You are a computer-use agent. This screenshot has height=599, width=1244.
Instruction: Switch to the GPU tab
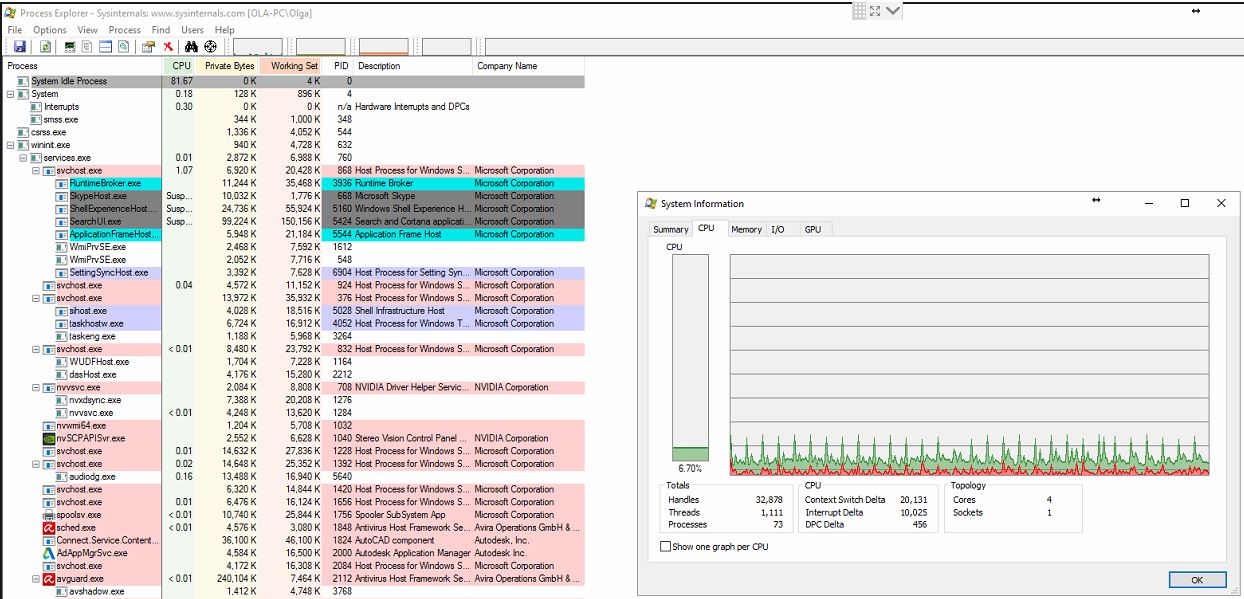(x=813, y=229)
